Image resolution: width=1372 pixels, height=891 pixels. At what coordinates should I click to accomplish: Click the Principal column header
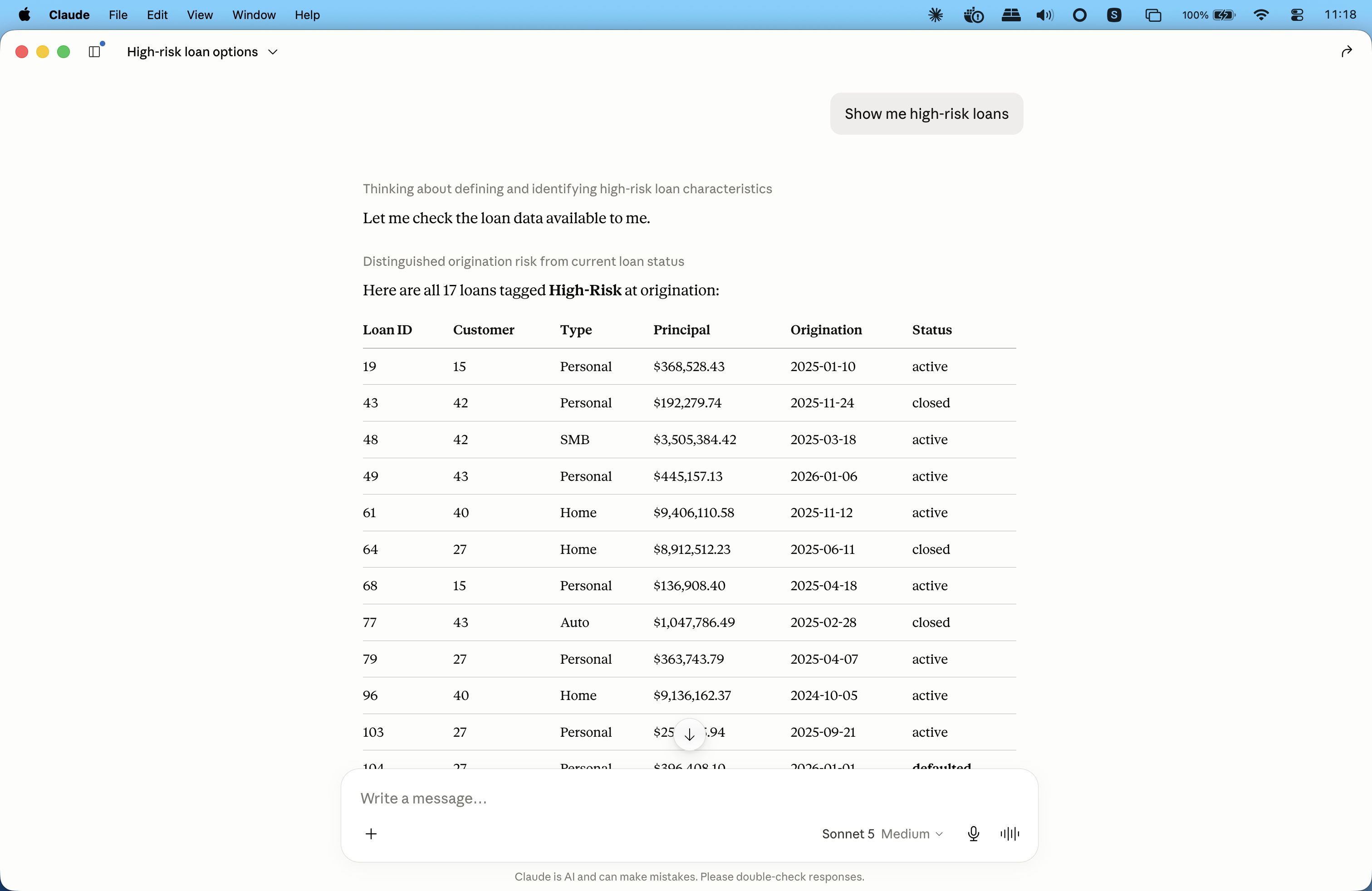click(x=681, y=330)
